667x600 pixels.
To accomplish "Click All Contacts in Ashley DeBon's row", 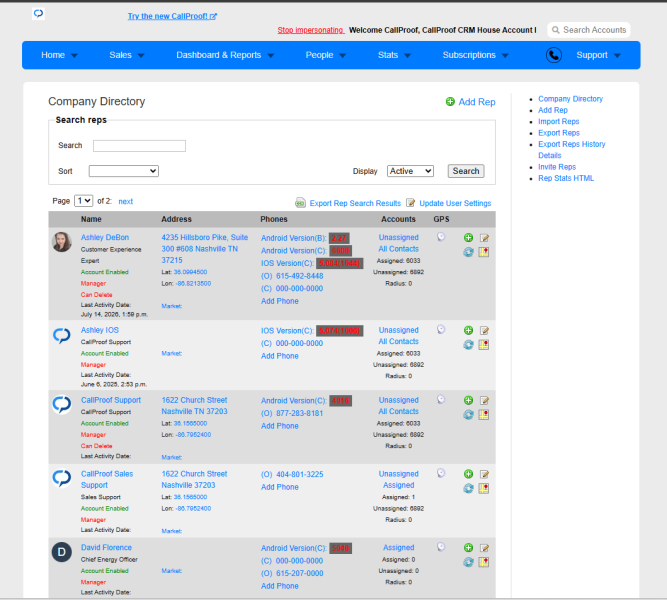I will pos(399,249).
